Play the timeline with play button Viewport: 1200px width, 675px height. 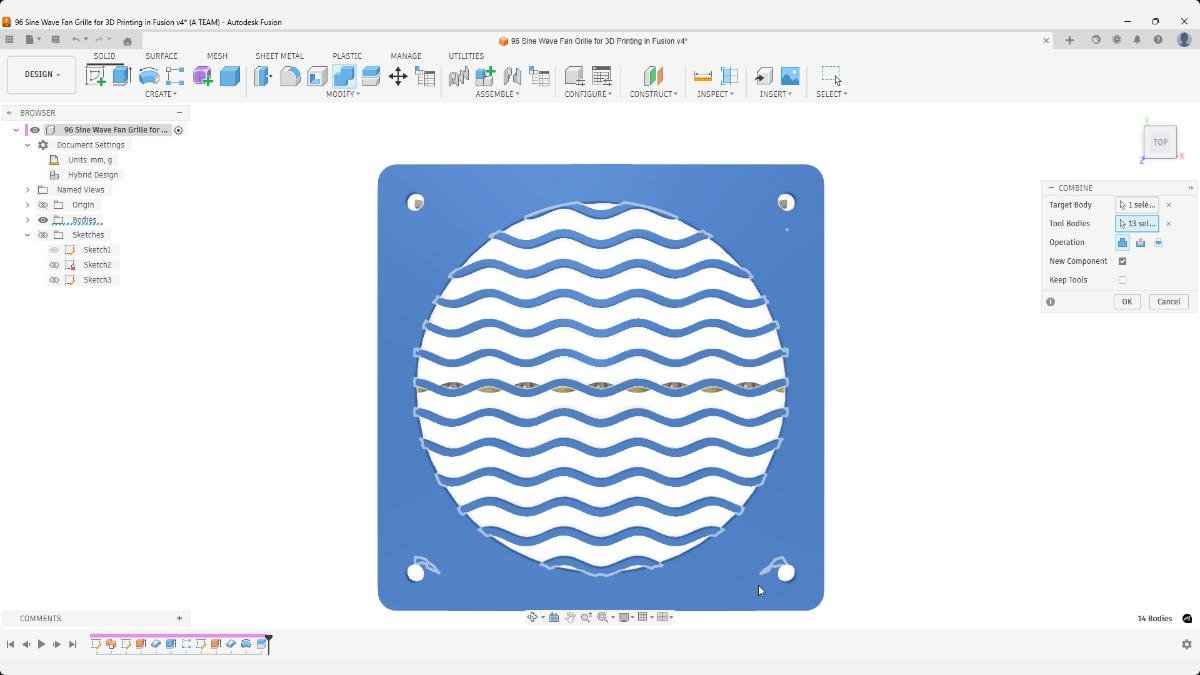[41, 645]
